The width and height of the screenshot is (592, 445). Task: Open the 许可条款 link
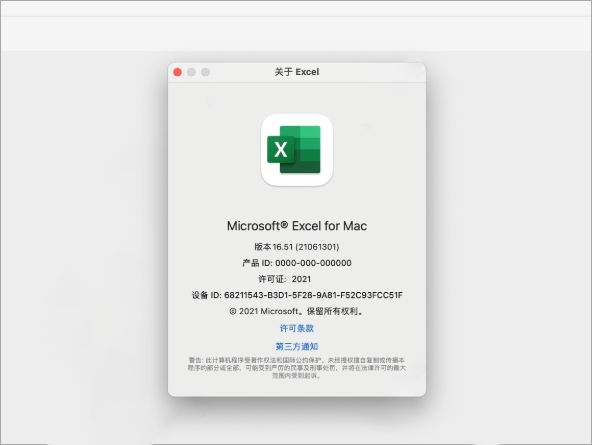[297, 328]
